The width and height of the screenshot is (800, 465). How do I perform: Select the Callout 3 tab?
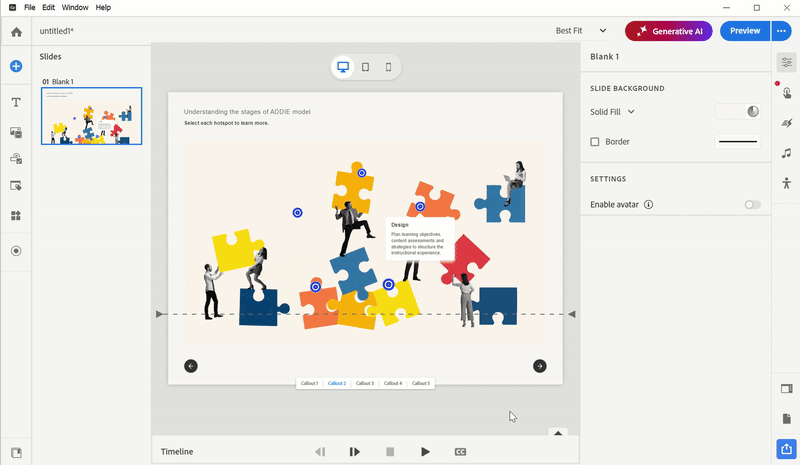[x=365, y=383]
